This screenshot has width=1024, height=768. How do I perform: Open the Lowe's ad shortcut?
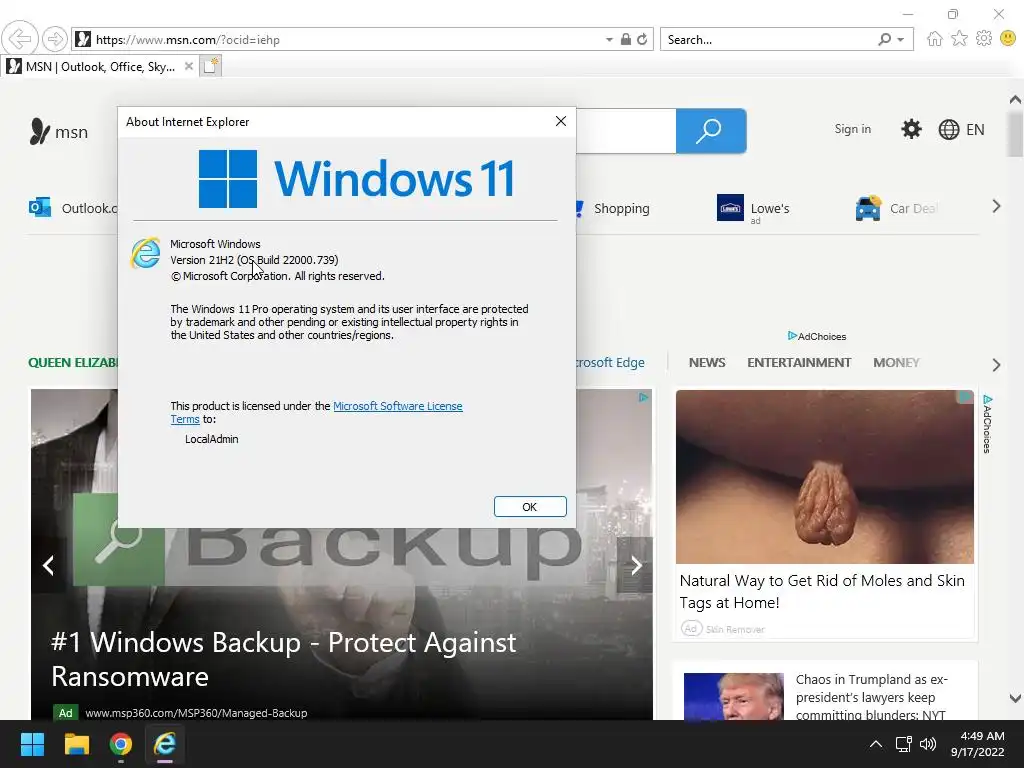click(753, 208)
